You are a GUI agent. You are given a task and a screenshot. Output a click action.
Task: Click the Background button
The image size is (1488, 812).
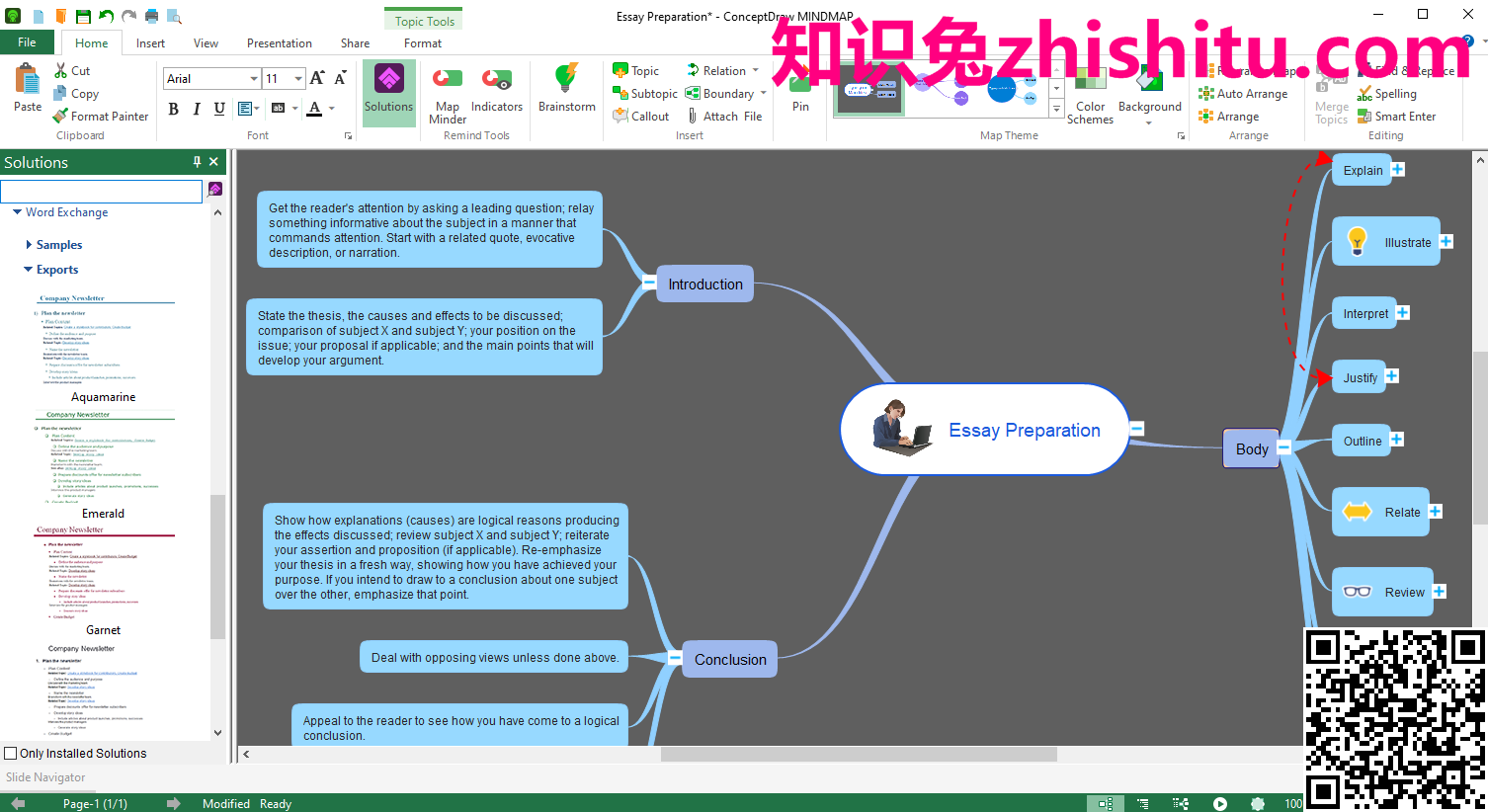[1150, 95]
